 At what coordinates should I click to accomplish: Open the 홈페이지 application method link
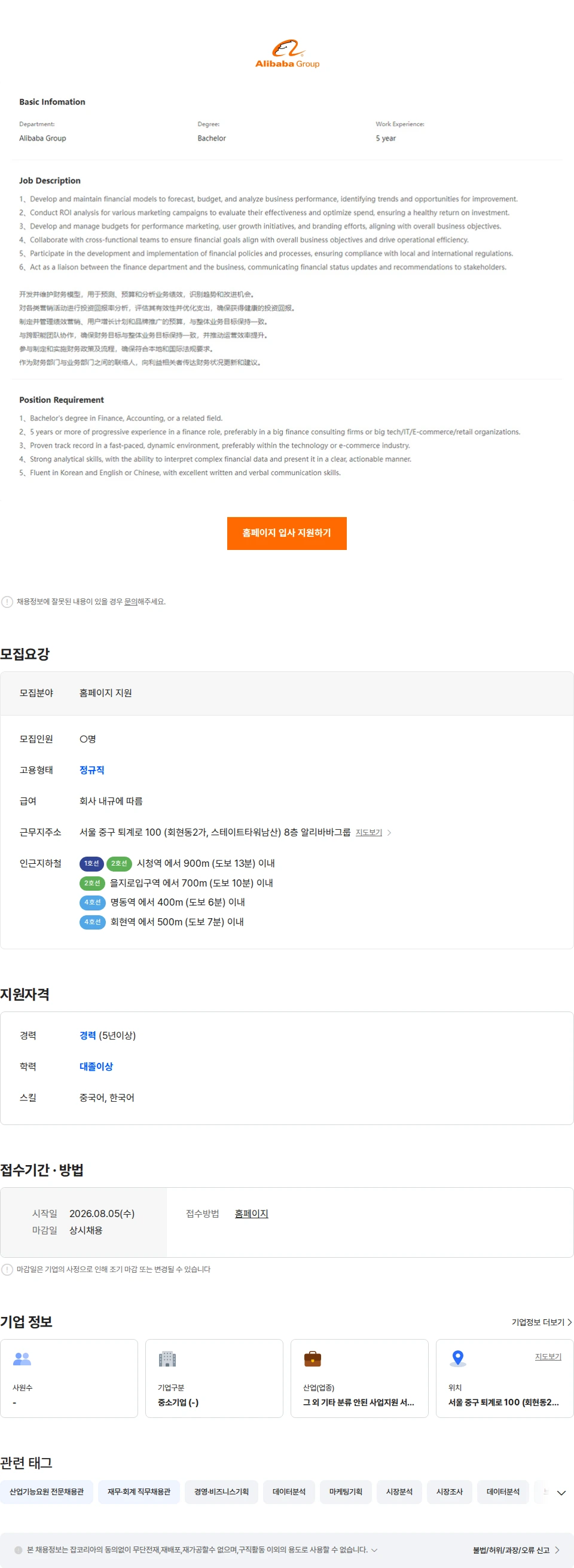251,1213
